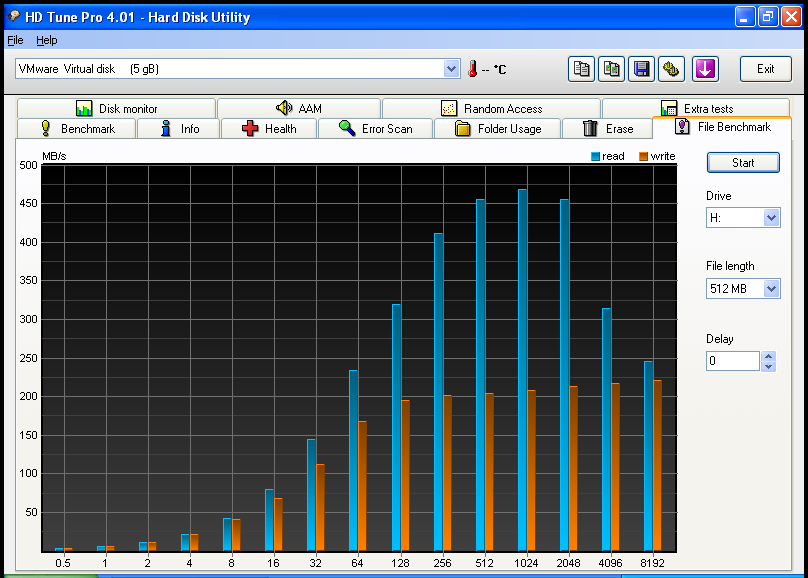
Task: Click the blue read legend swatch
Action: click(x=595, y=157)
